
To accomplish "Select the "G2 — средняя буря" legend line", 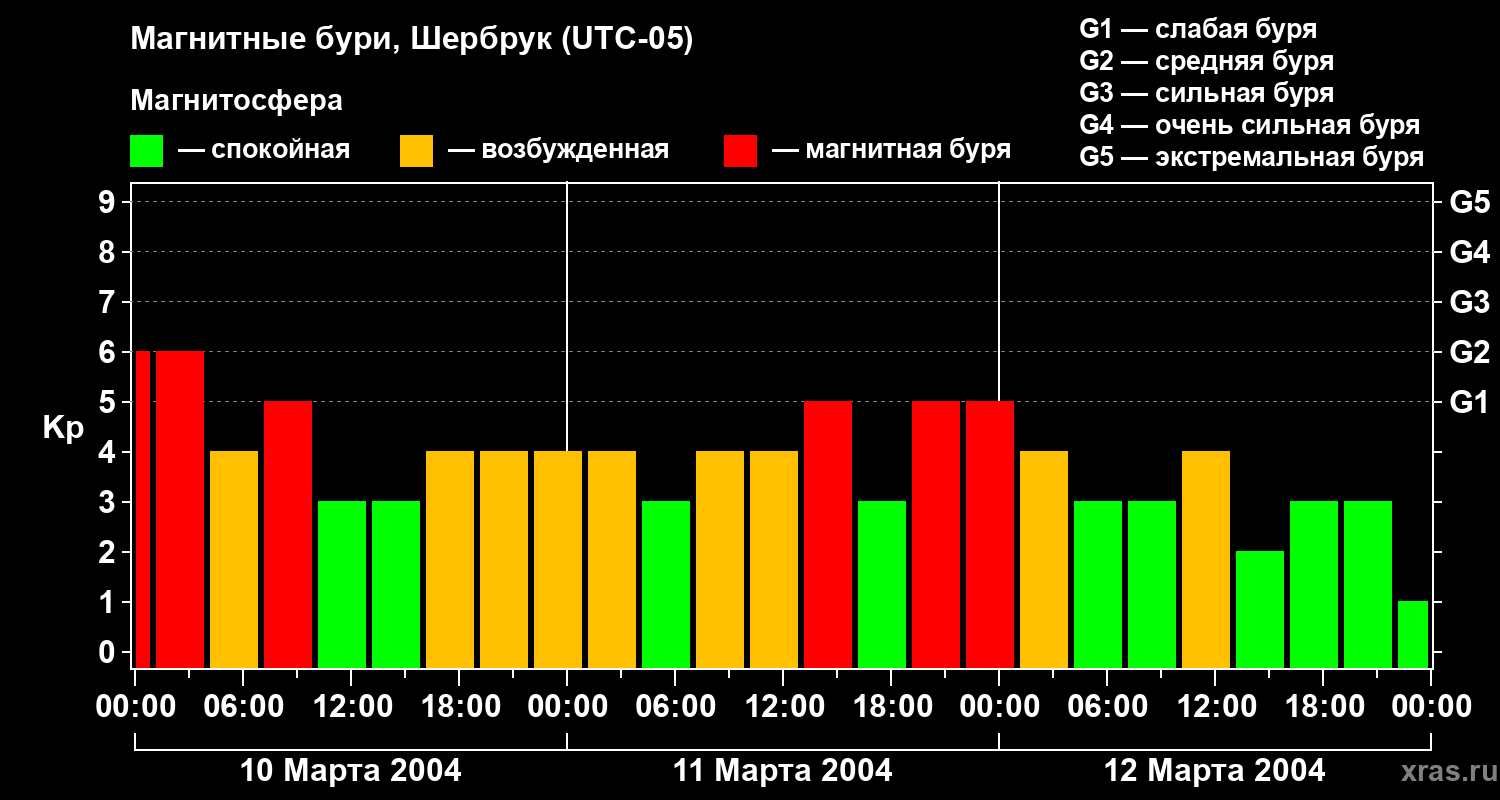I will coord(1207,61).
